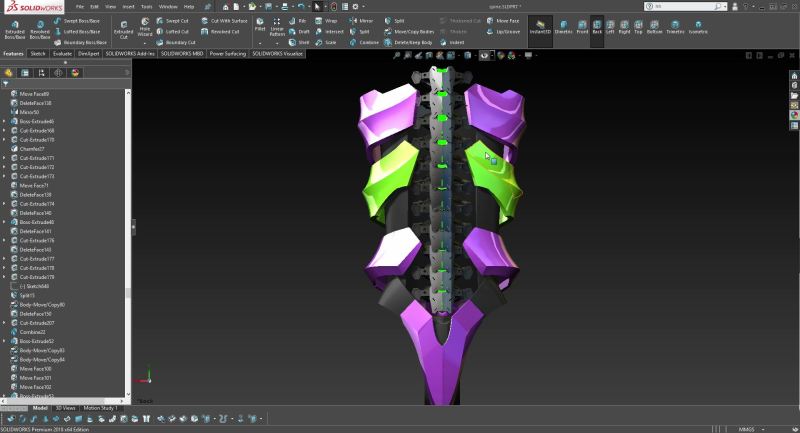Click the Boundary Boss/Base tool
The height and width of the screenshot is (433, 800).
pos(80,42)
